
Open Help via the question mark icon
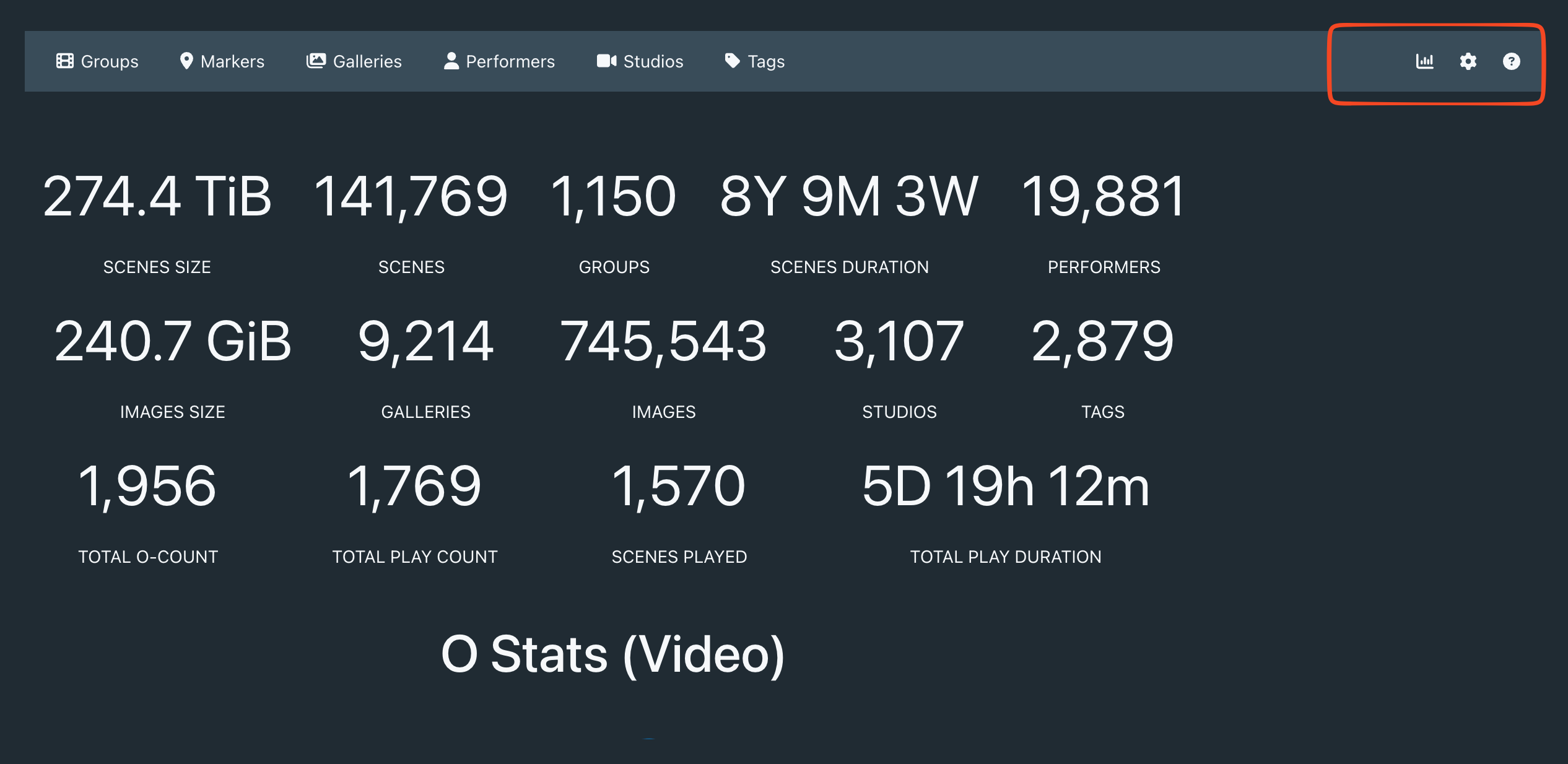[1511, 61]
